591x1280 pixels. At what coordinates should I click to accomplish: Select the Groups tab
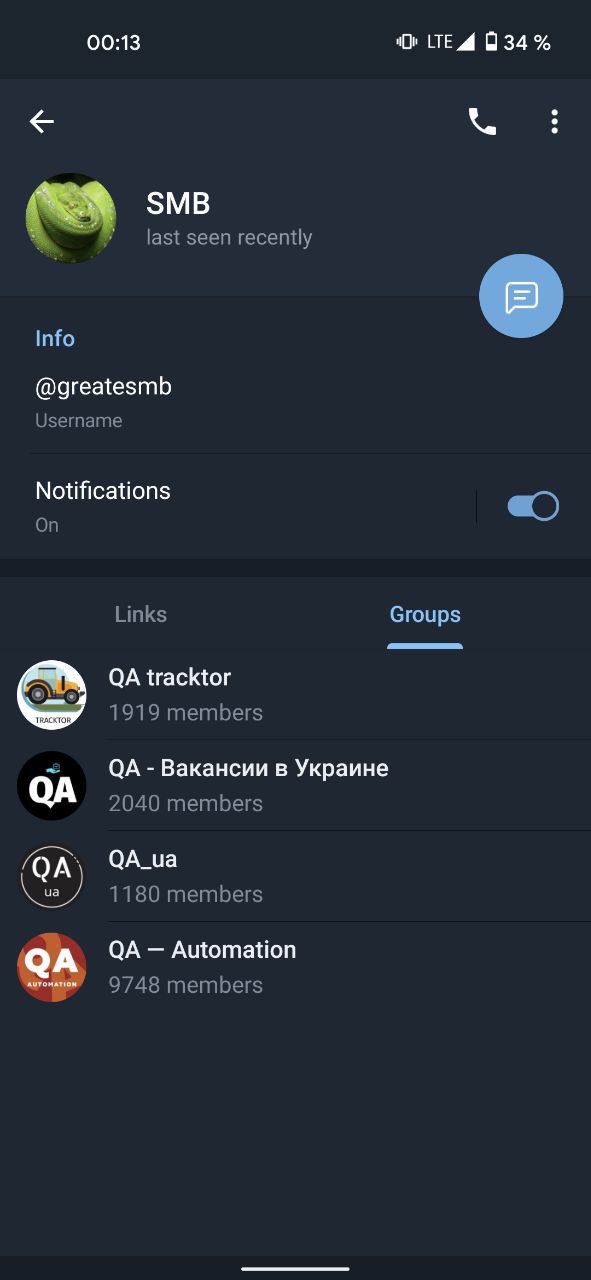point(425,614)
